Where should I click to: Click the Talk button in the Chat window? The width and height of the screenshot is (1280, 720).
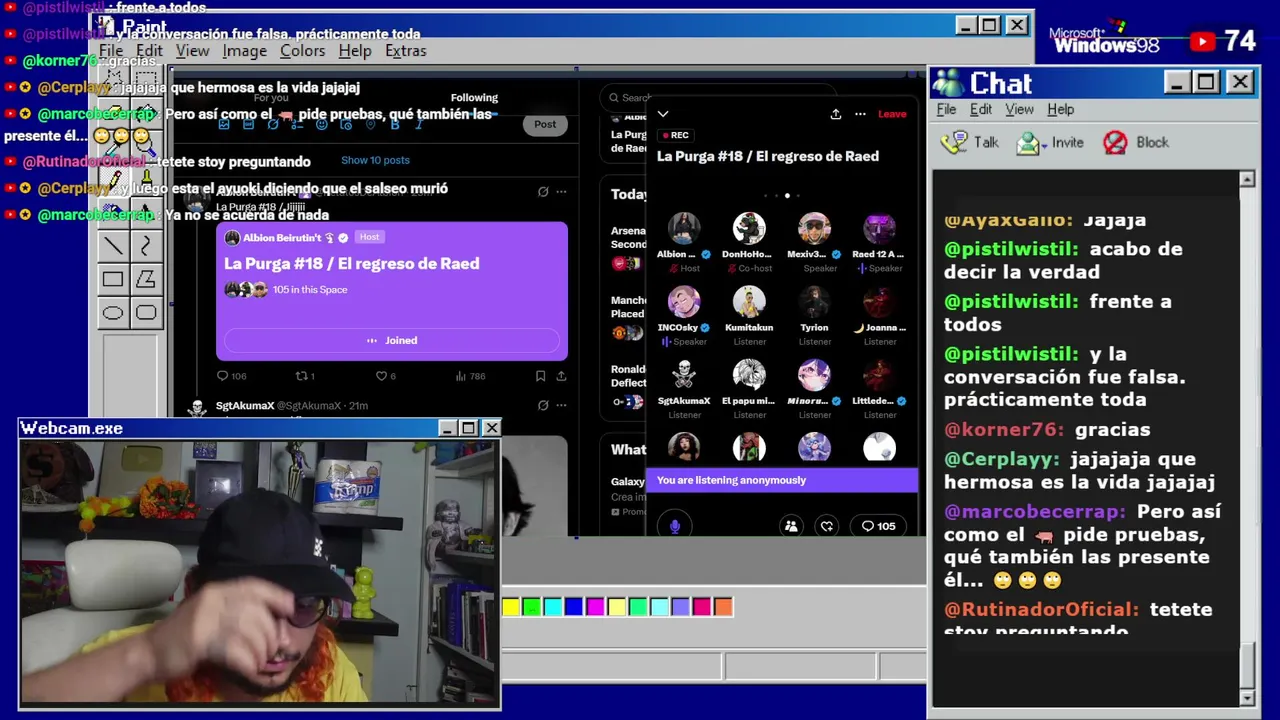pos(970,143)
